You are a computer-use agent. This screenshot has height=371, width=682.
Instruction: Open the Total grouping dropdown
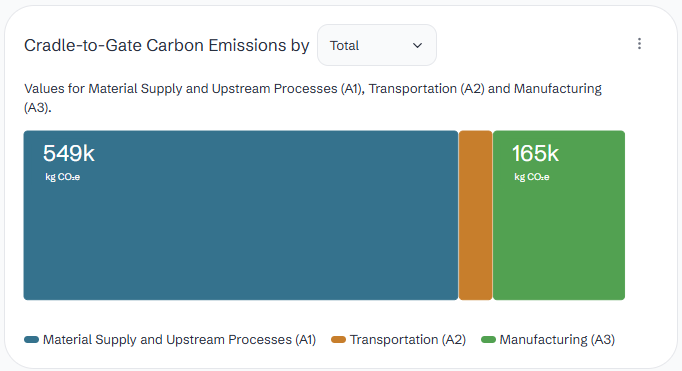pyautogui.click(x=377, y=45)
